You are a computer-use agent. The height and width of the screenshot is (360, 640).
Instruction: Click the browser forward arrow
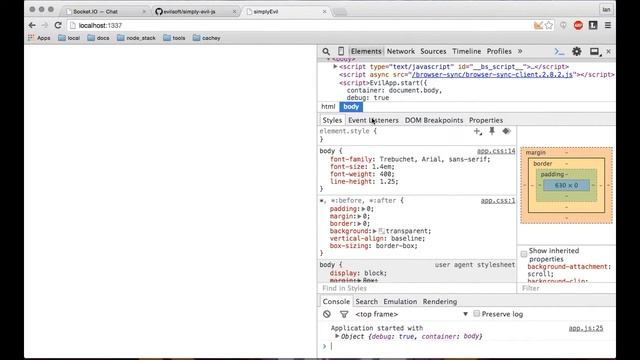45,25
